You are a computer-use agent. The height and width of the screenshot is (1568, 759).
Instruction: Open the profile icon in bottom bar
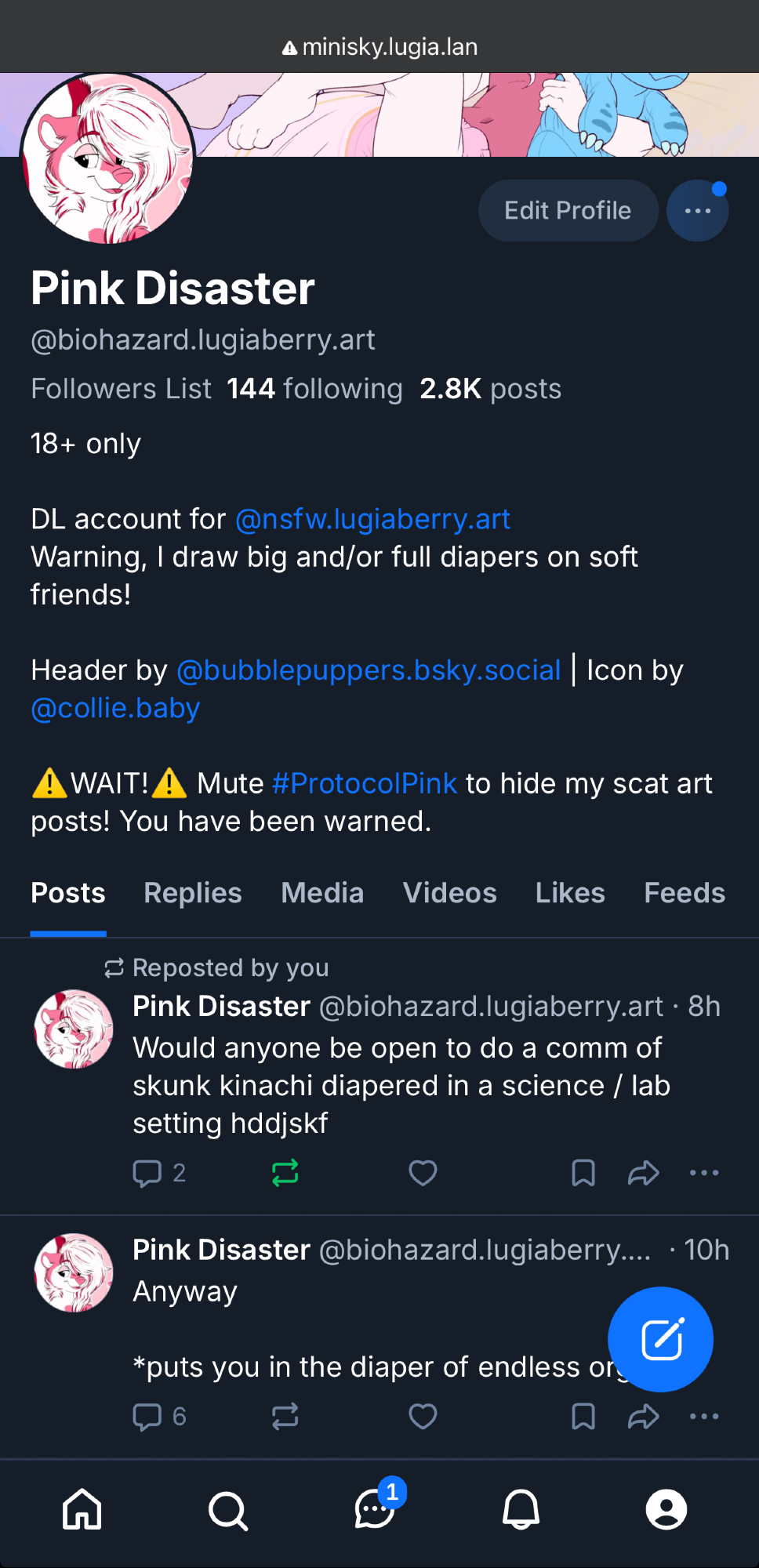[x=666, y=1509]
